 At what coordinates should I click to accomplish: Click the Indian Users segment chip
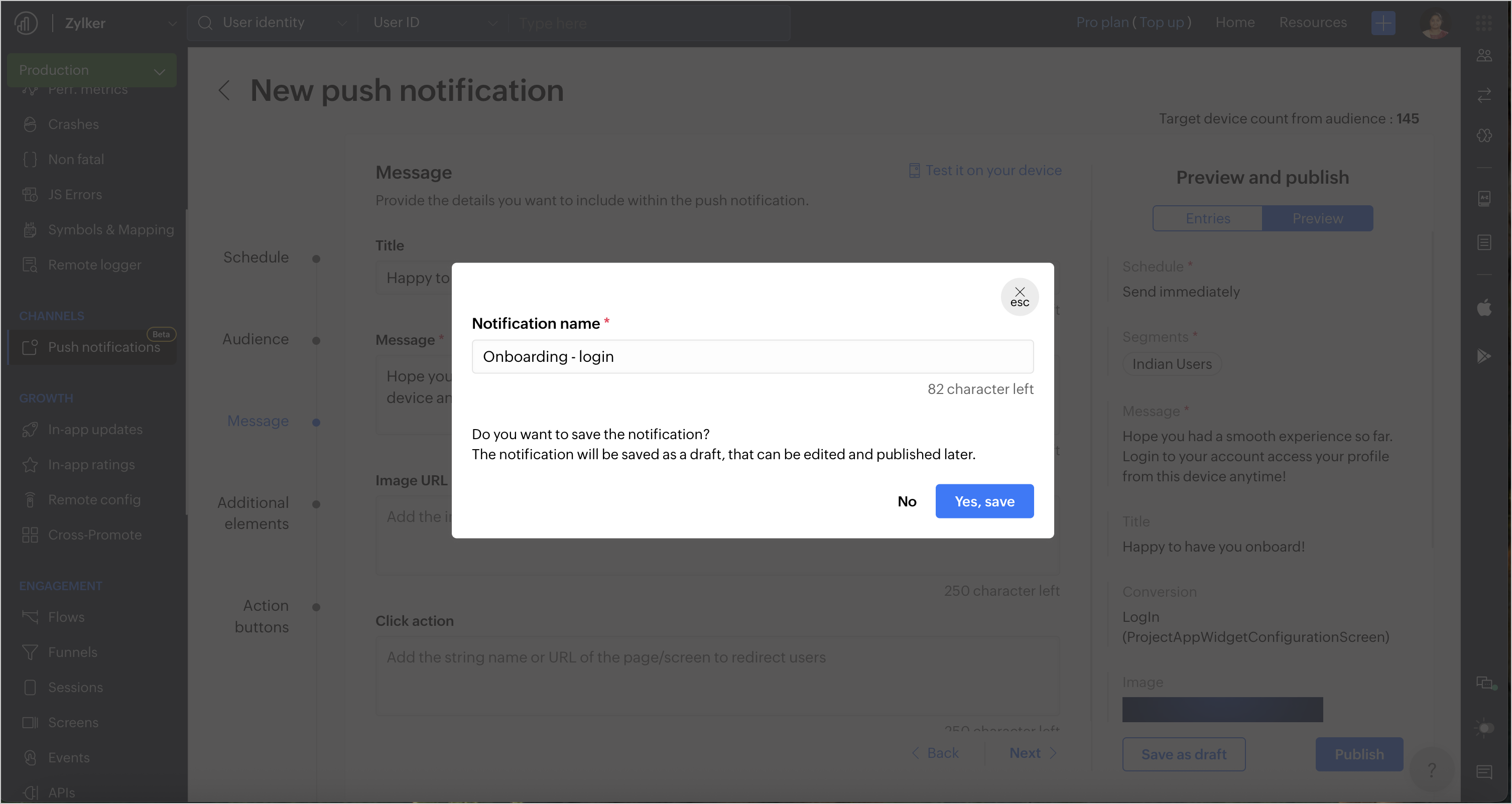1172,364
